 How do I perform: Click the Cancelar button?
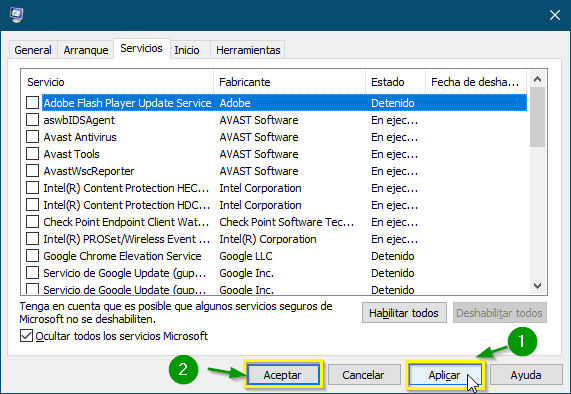[364, 375]
